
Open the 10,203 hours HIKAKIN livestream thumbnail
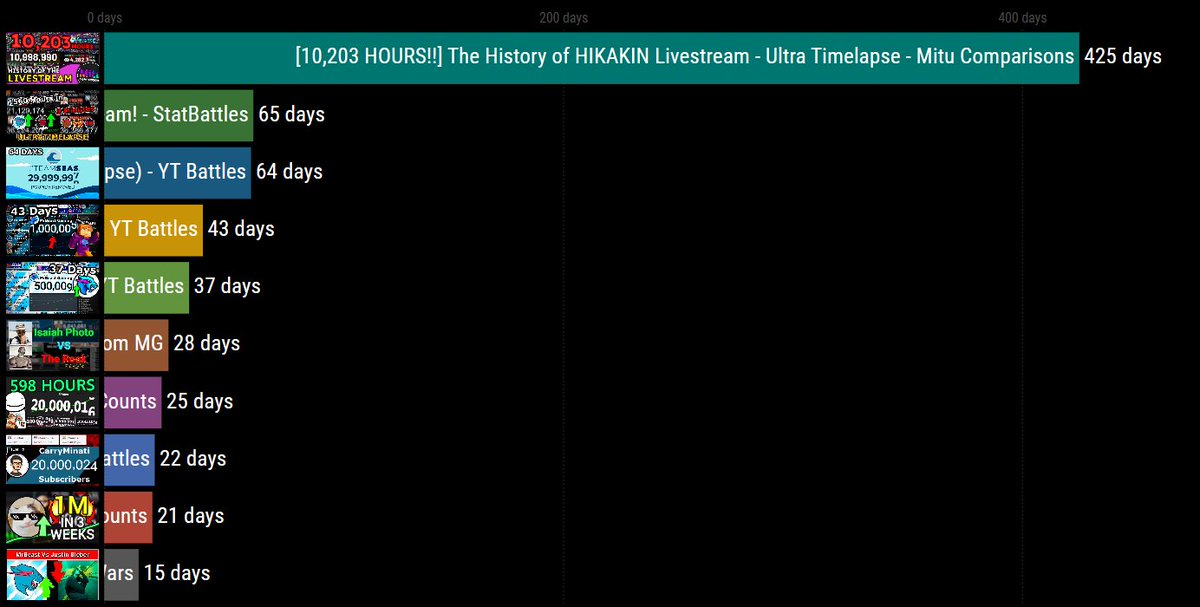pos(53,57)
